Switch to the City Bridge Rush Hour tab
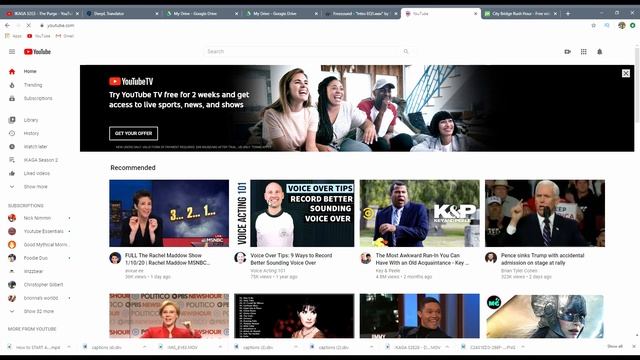The height and width of the screenshot is (360, 640). click(x=521, y=13)
